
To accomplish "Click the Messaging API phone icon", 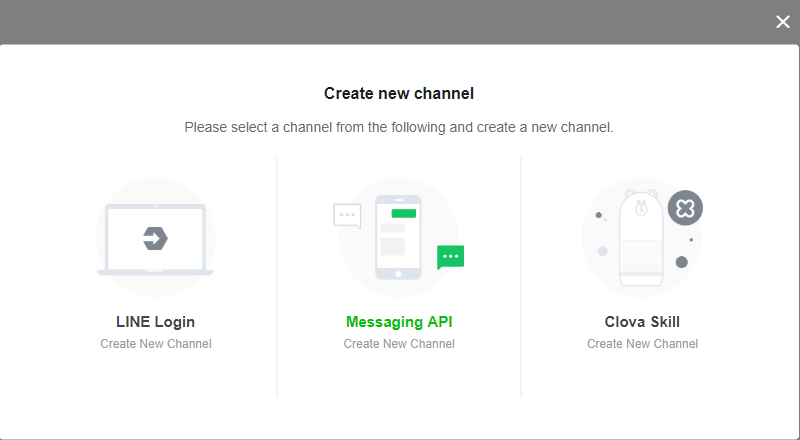I will point(398,237).
